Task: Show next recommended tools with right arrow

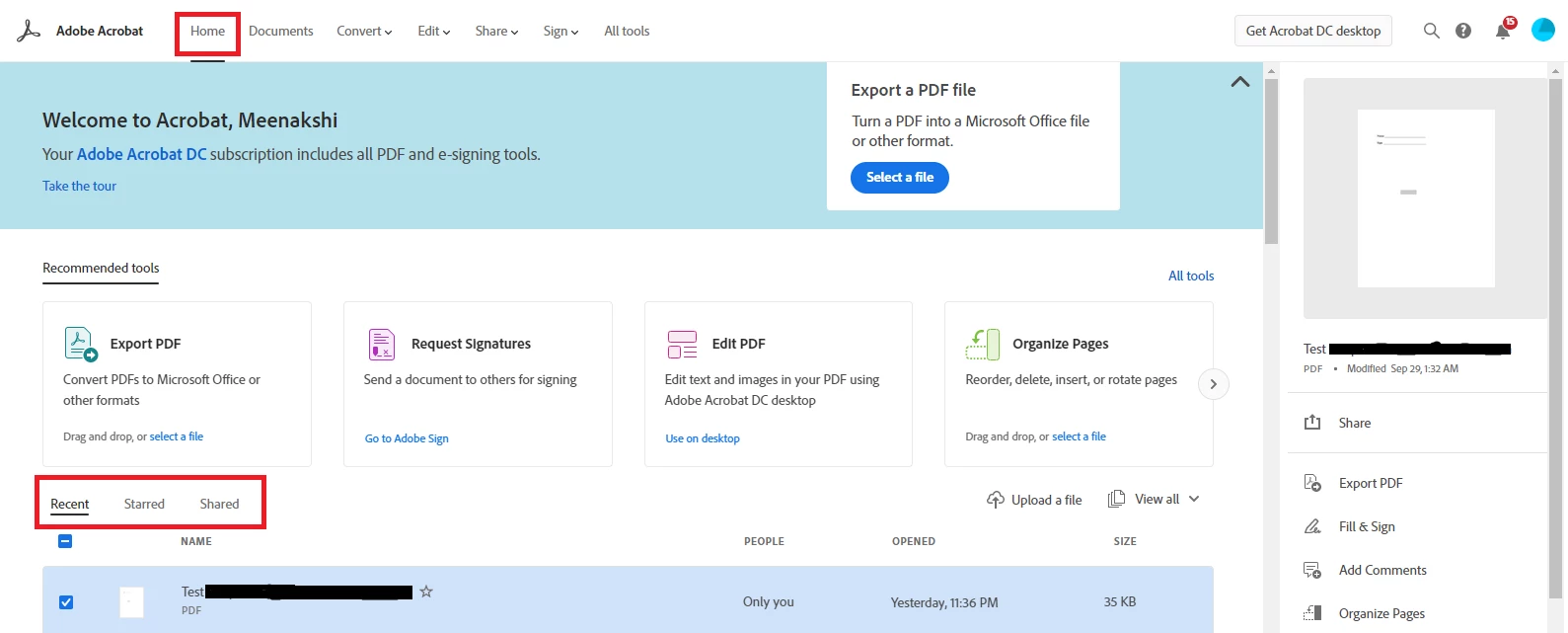Action: pyautogui.click(x=1214, y=384)
